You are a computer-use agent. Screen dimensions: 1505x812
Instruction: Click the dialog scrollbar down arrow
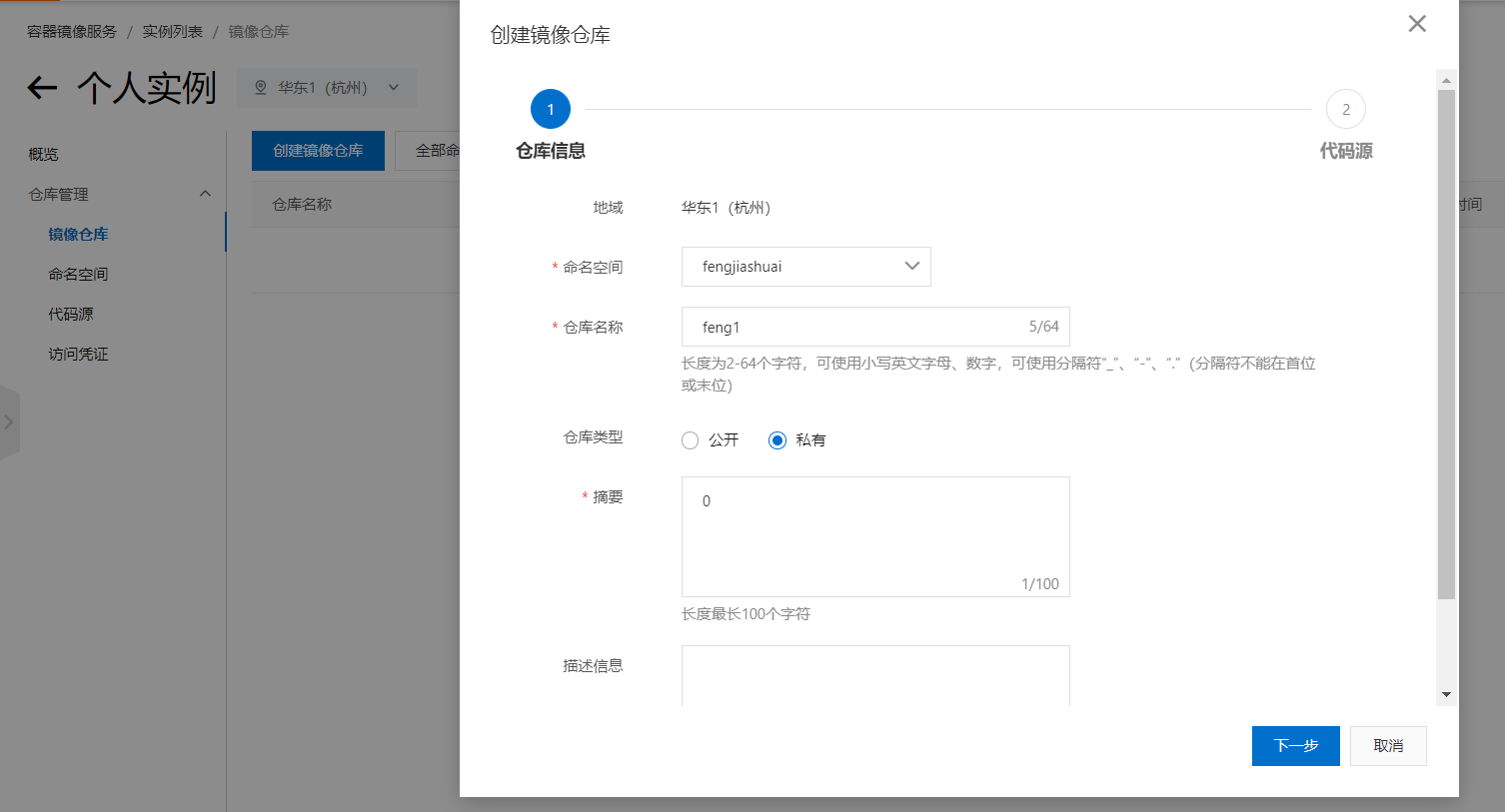point(1446,694)
